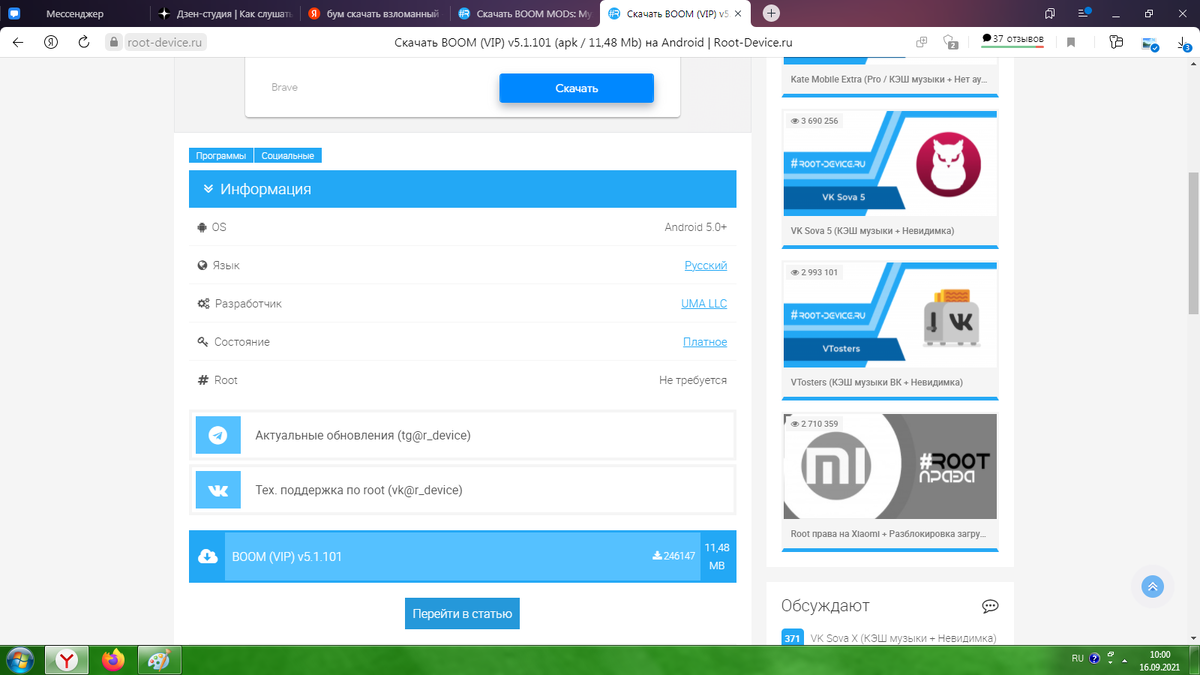The image size is (1200, 675).
Task: Open the Русский language link
Action: coord(706,265)
